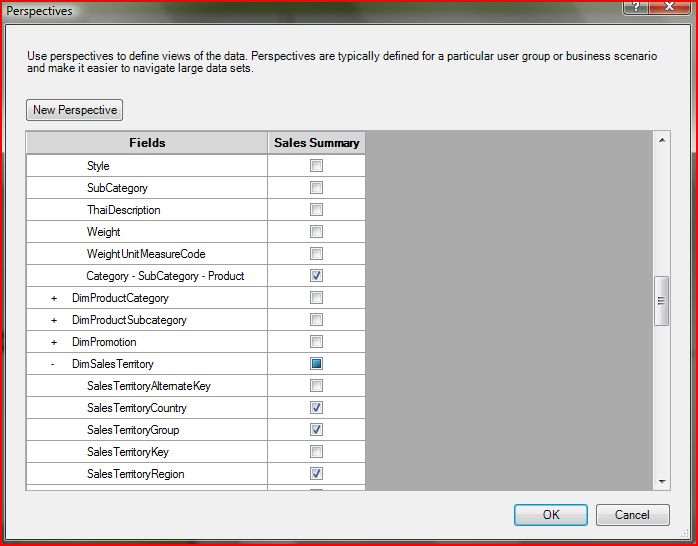Click the scrollbar down arrow
This screenshot has width=698, height=546.
[x=662, y=481]
